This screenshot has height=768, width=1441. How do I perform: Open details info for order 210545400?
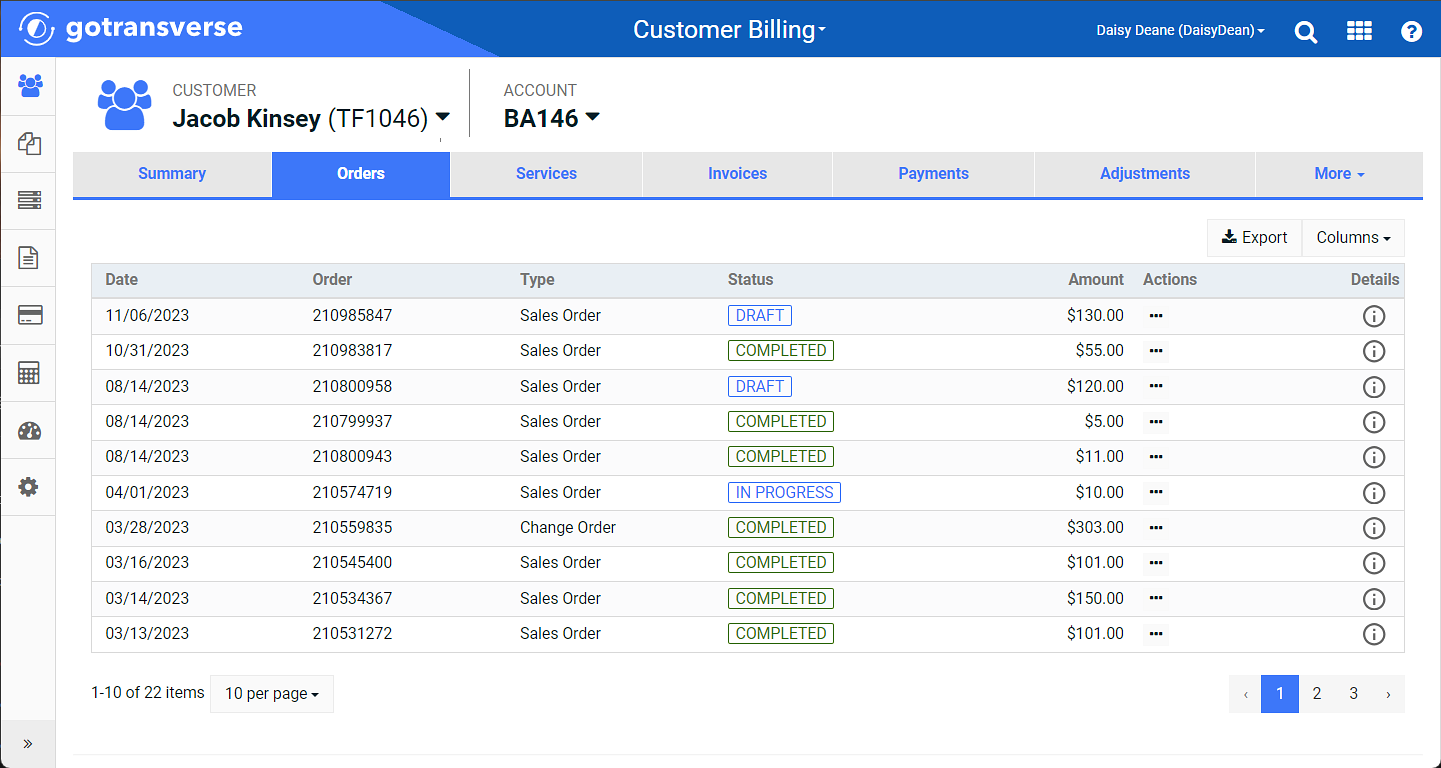[1374, 563]
